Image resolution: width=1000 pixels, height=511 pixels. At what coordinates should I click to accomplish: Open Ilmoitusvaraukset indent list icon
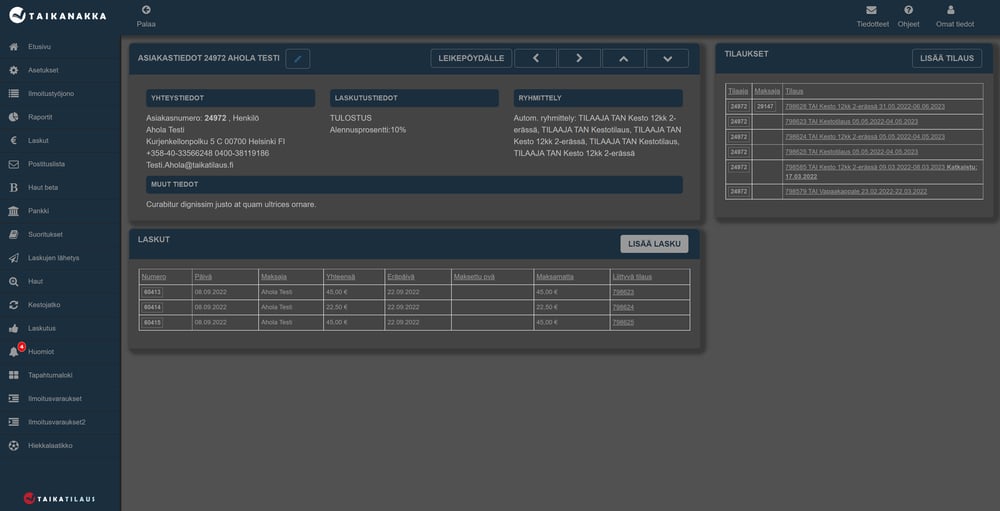coord(13,399)
